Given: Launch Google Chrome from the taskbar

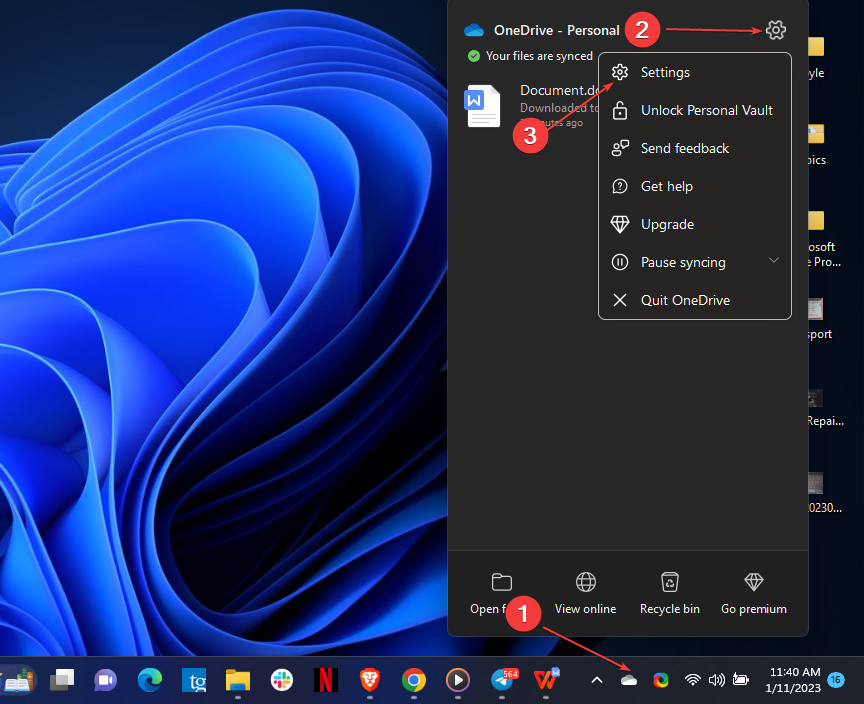Looking at the screenshot, I should click(x=413, y=680).
